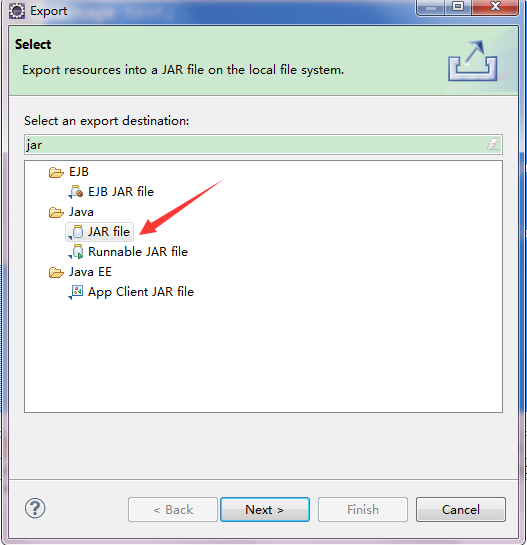The width and height of the screenshot is (527, 545).
Task: Click the Eclipse icon in the title bar
Action: tap(17, 10)
